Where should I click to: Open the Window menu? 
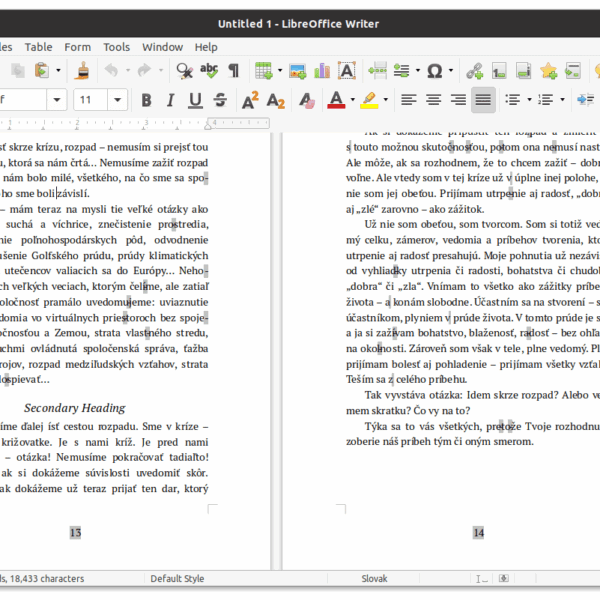163,47
